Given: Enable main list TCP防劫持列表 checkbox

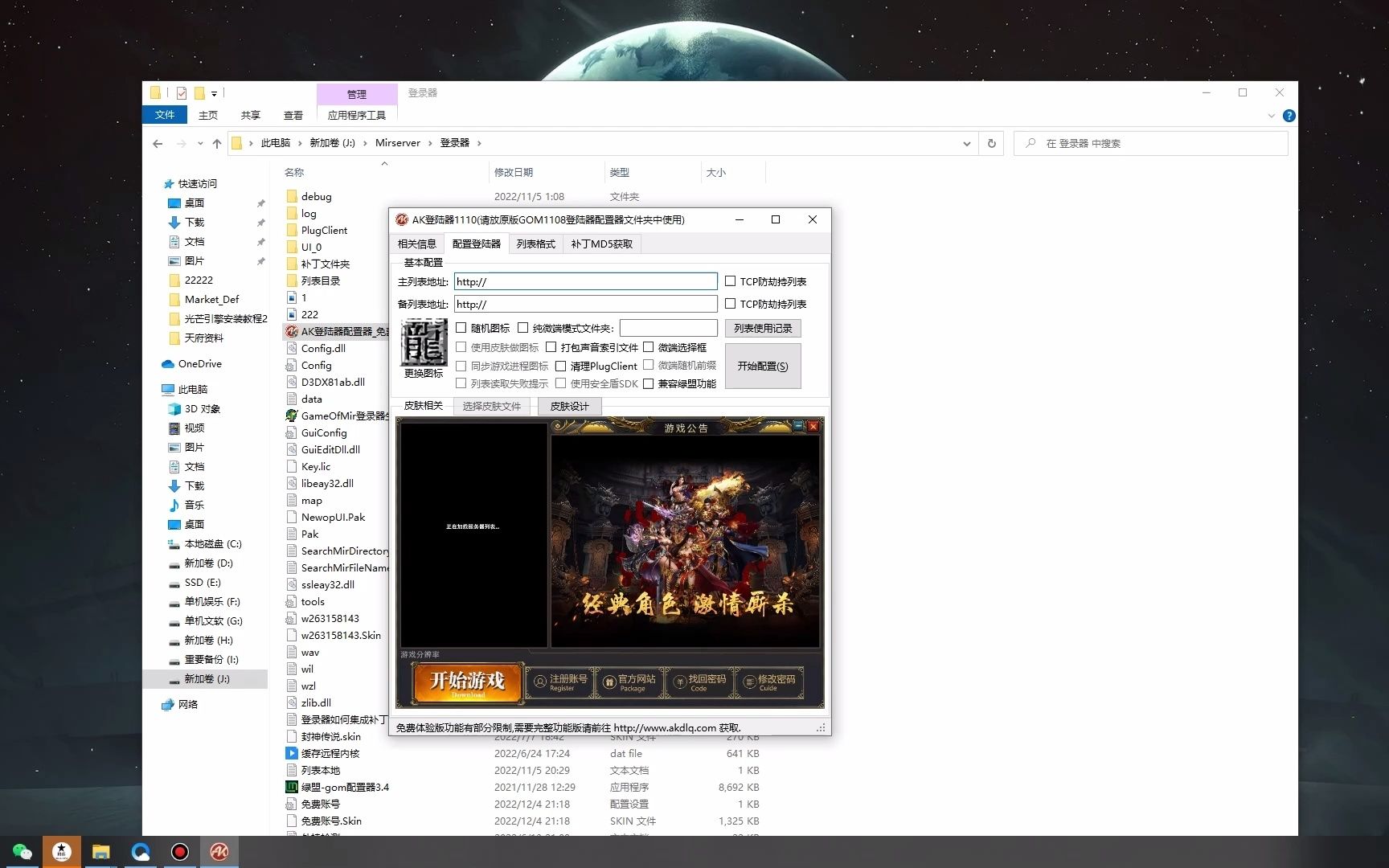Looking at the screenshot, I should (730, 281).
